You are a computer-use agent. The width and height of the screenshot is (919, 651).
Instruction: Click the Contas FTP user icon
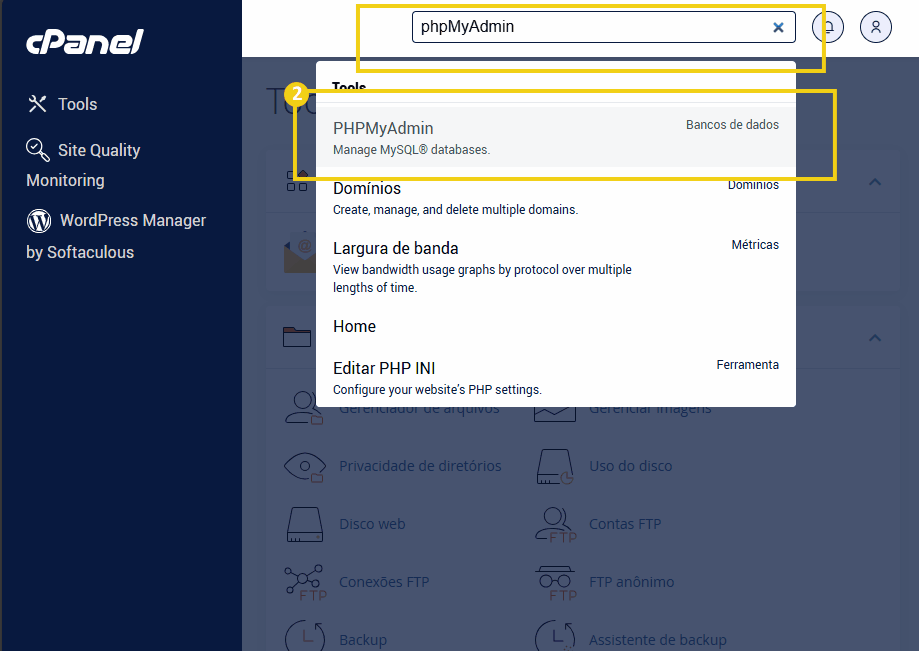pyautogui.click(x=556, y=524)
